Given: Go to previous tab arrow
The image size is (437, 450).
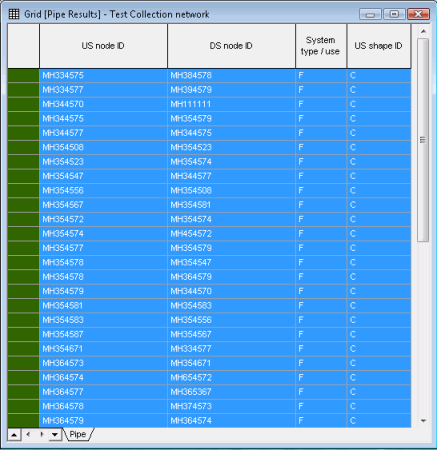Looking at the screenshot, I should click(28, 434).
